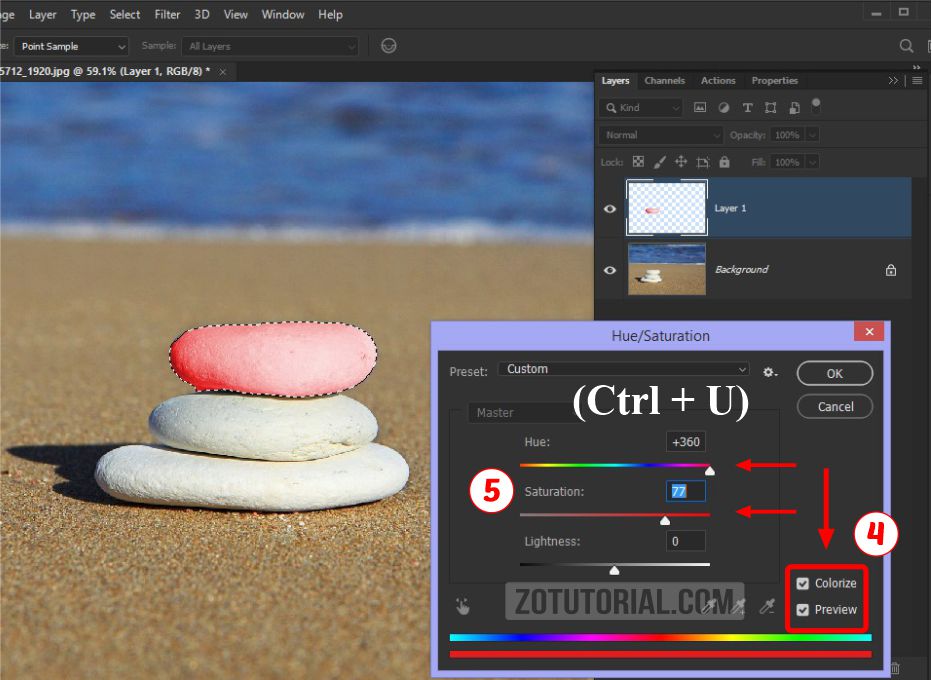This screenshot has width=932, height=680.
Task: Click the Hue value field
Action: tap(686, 442)
